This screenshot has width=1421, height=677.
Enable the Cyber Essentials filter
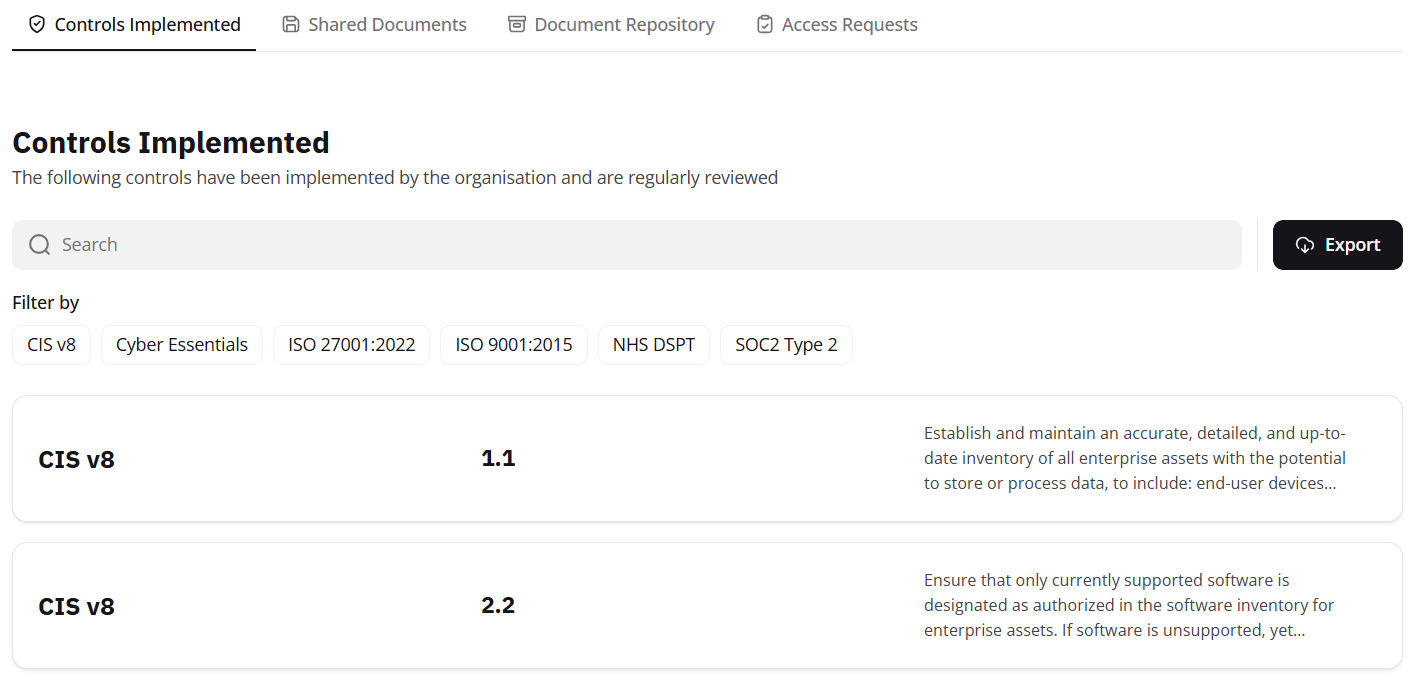[181, 345]
